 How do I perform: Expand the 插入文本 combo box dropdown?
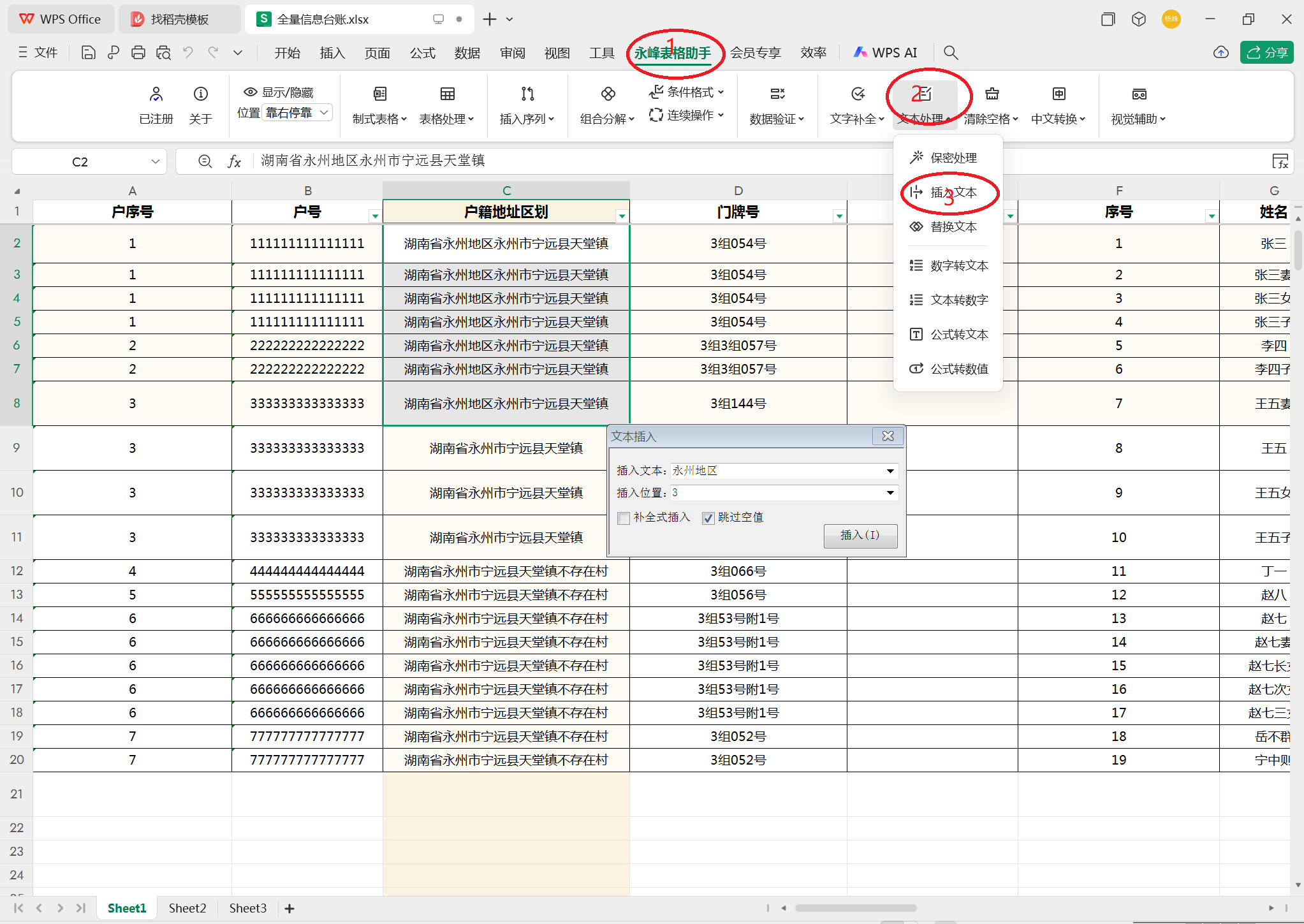(890, 471)
